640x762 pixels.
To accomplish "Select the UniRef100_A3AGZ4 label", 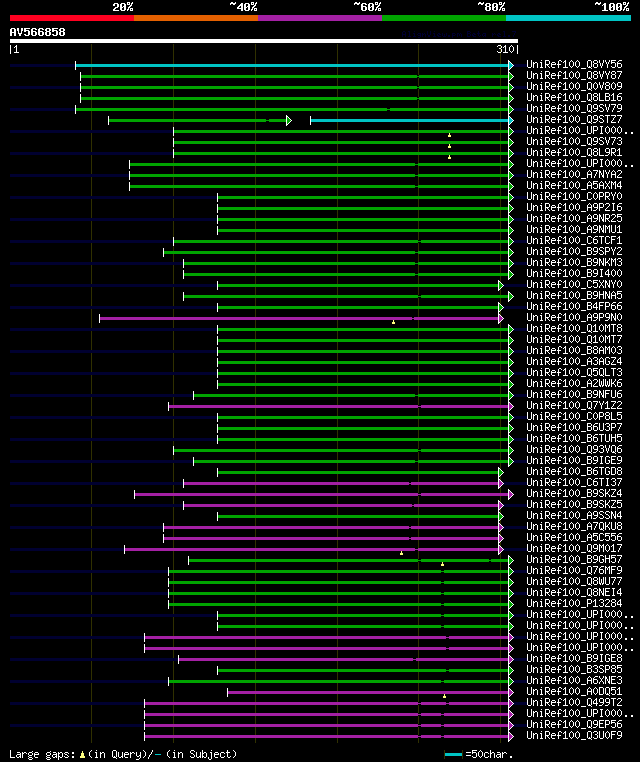I will [574, 362].
